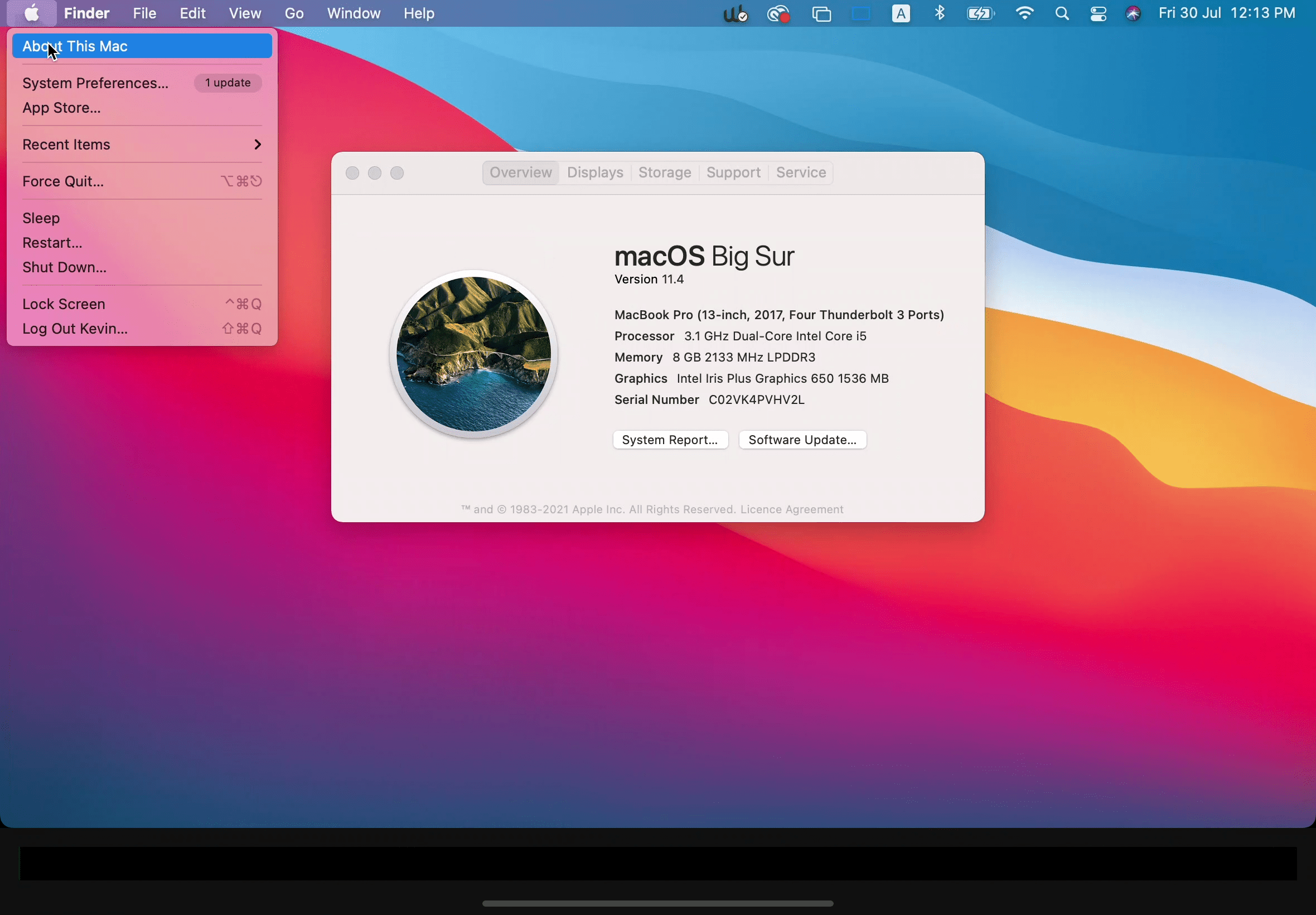Switch to the Overview tab

(x=520, y=172)
